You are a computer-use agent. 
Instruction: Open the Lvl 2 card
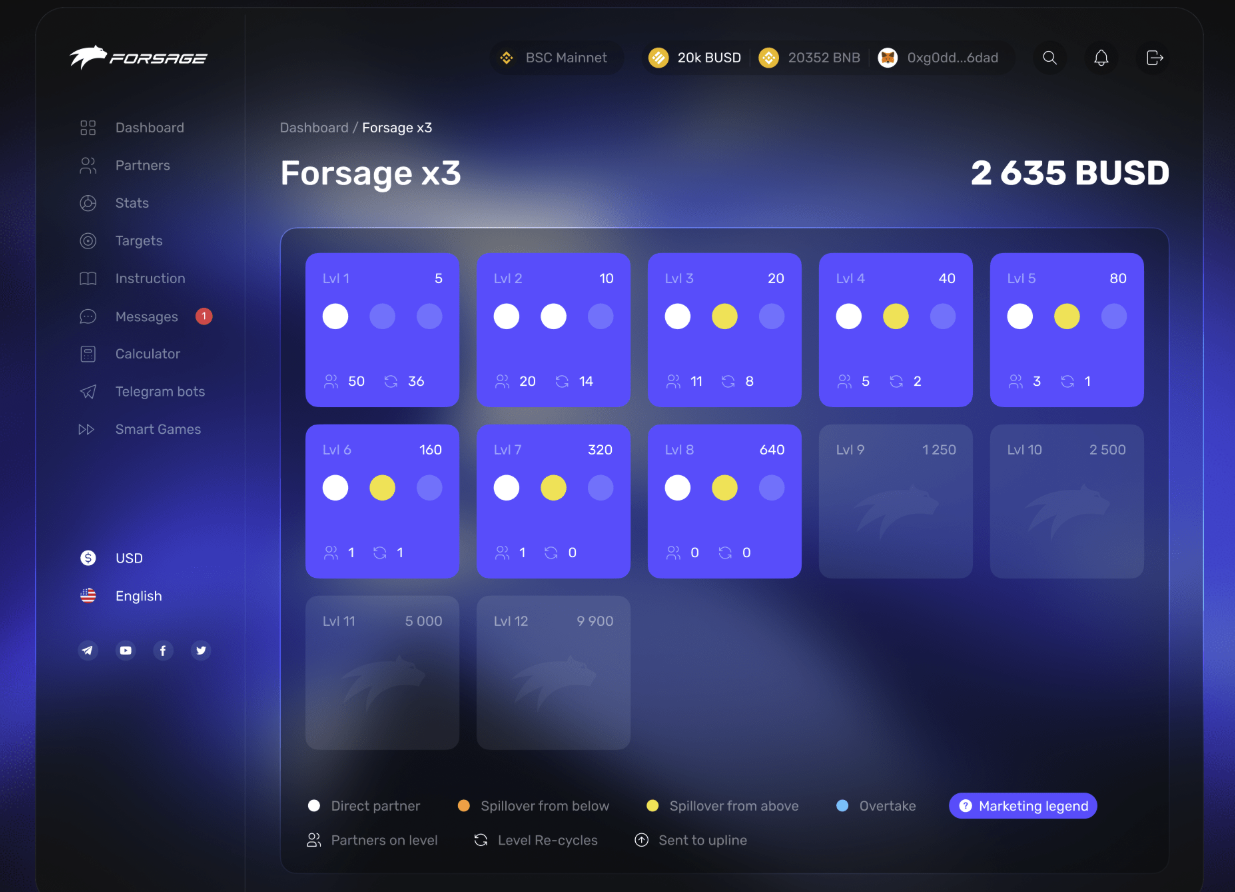[553, 330]
